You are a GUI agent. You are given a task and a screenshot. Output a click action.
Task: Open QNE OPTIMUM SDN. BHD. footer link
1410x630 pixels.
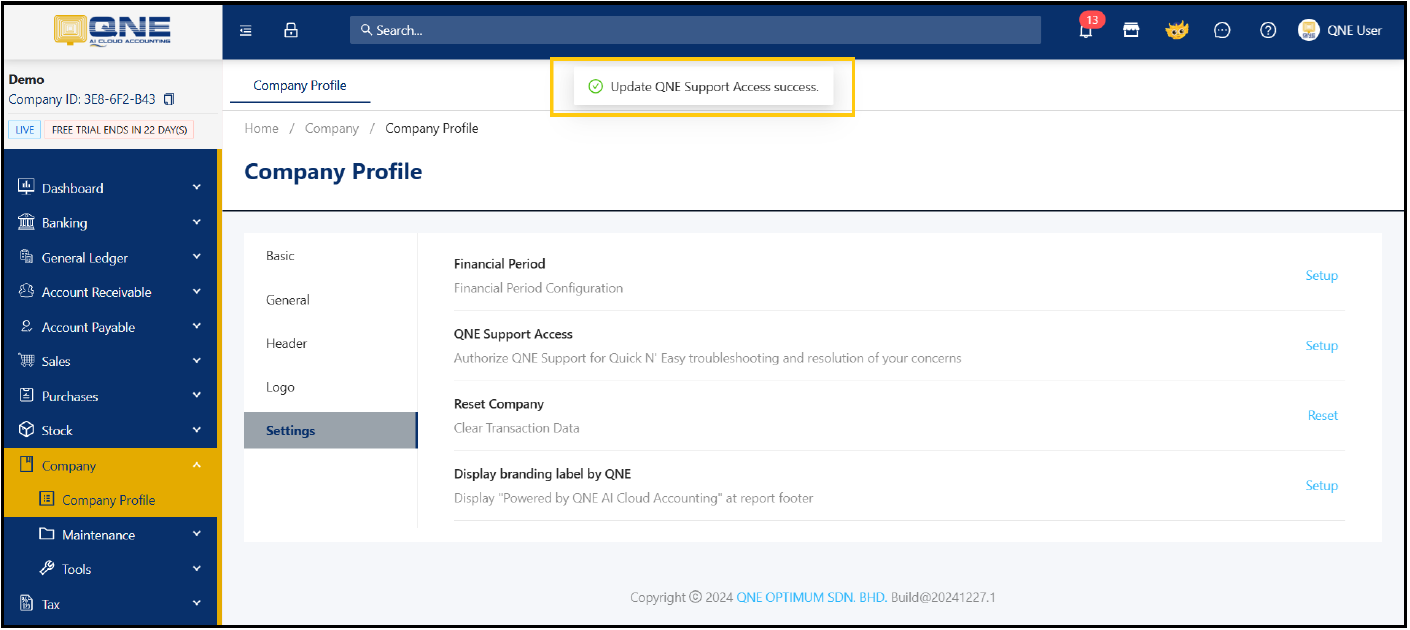(811, 597)
